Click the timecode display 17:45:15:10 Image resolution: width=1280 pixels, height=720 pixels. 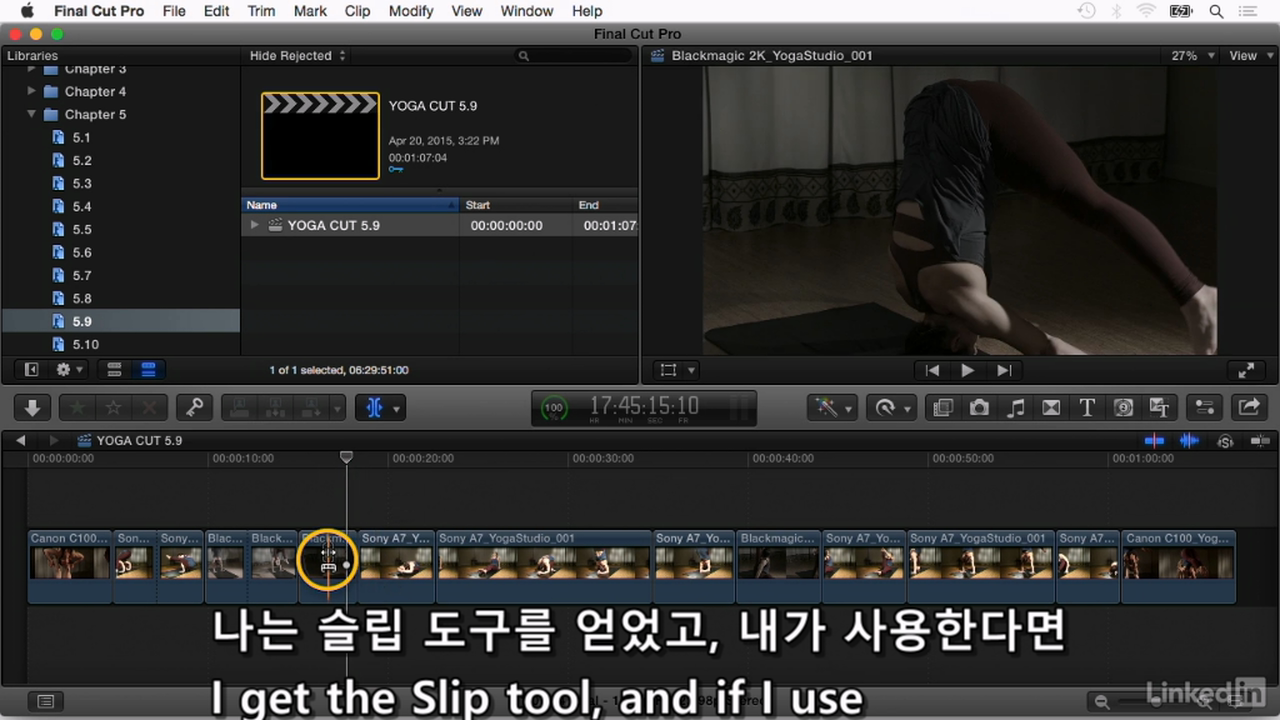pyautogui.click(x=643, y=408)
